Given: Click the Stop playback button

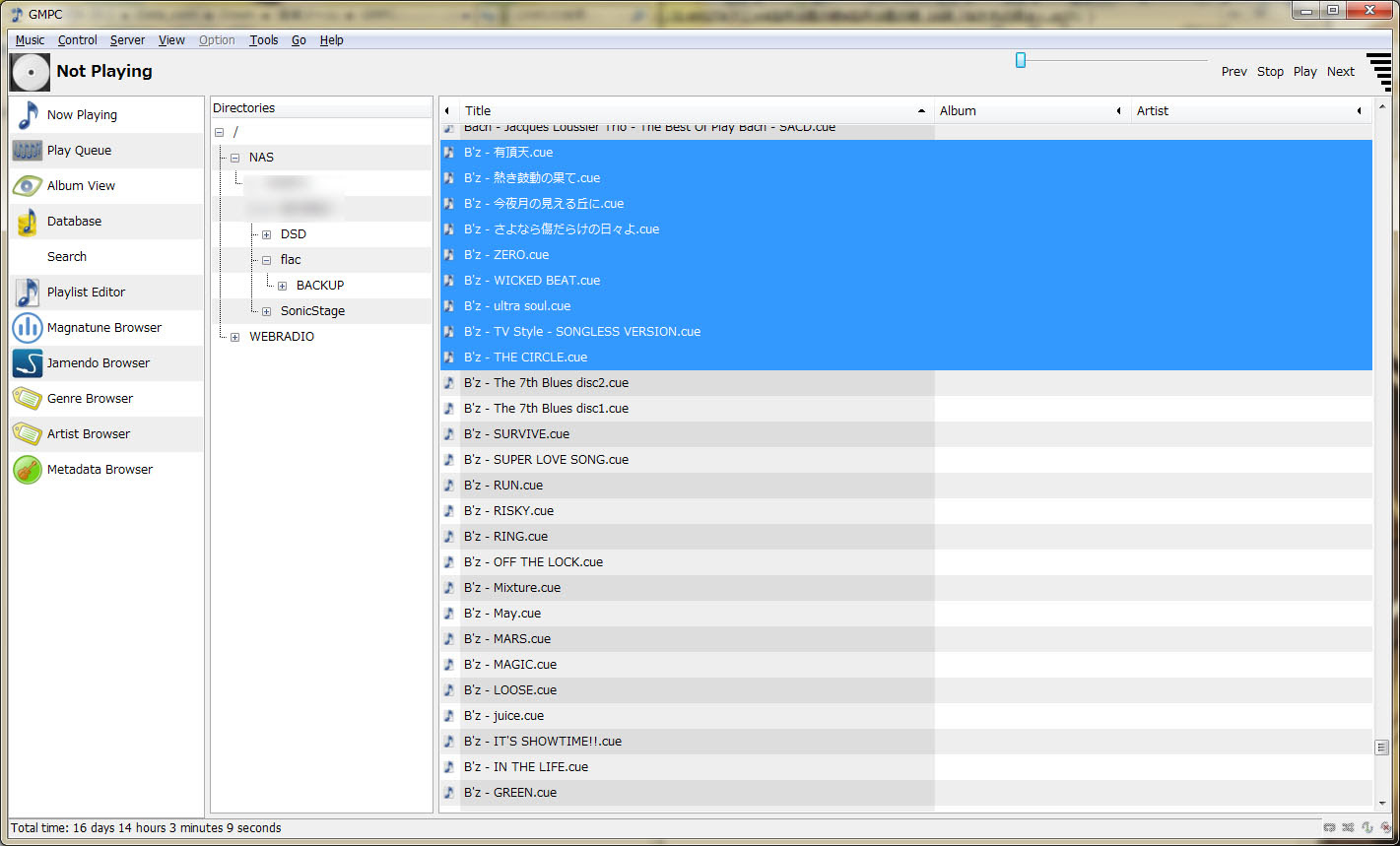Looking at the screenshot, I should (1270, 72).
